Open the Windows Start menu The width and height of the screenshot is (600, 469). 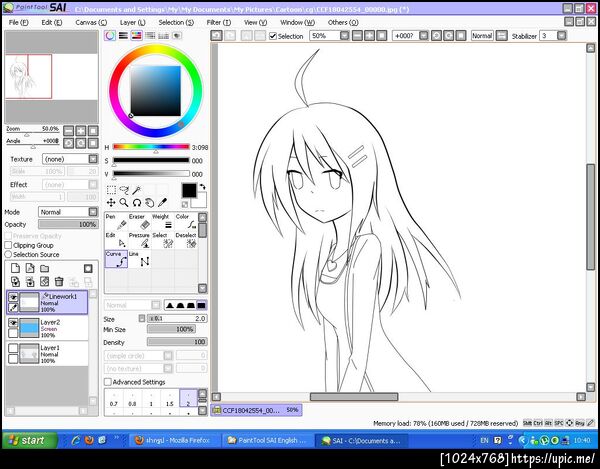click(30, 440)
